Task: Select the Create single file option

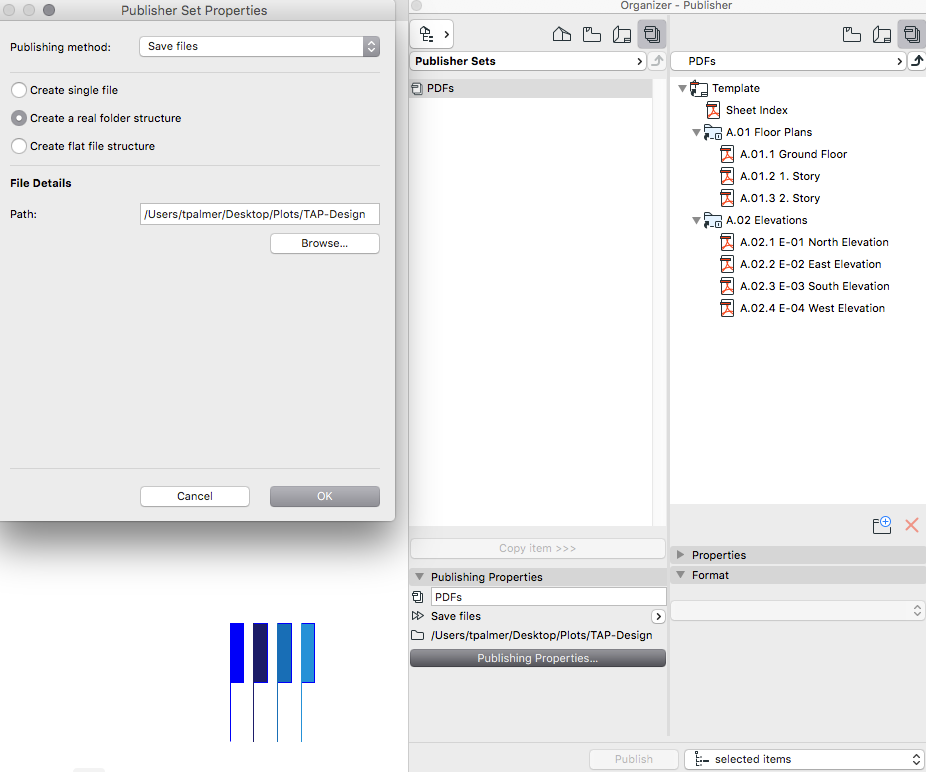Action: 18,89
